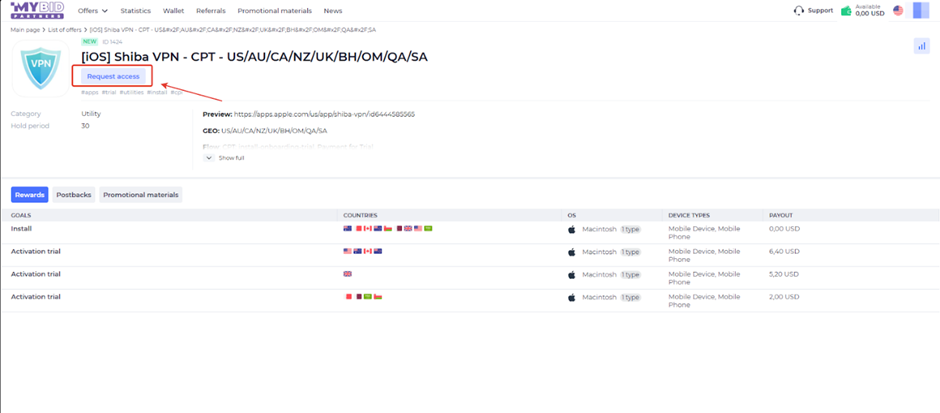Open Promotional materials in top navigation
This screenshot has width=940, height=413.
(275, 11)
